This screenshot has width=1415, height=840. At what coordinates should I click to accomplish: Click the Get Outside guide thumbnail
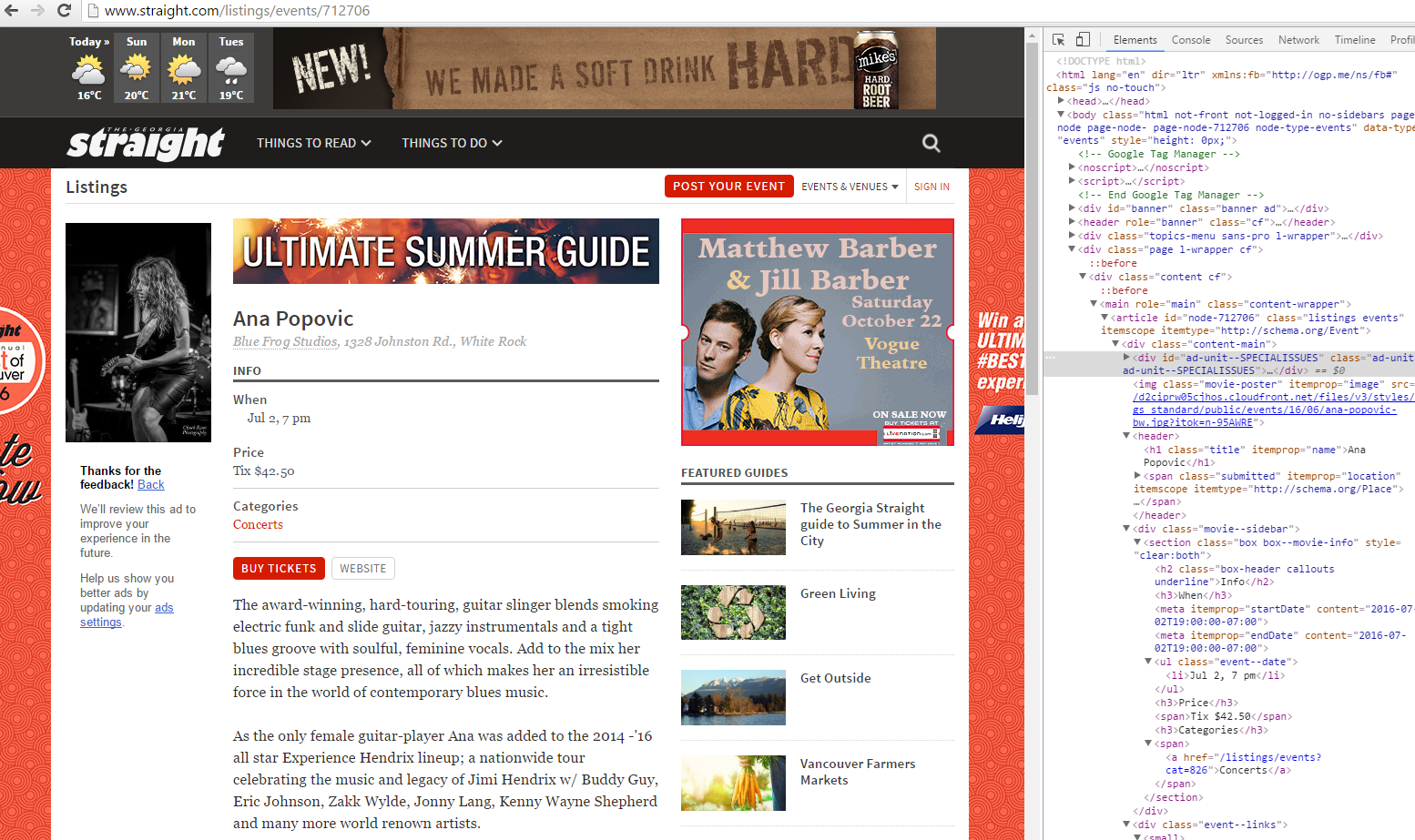(x=733, y=698)
